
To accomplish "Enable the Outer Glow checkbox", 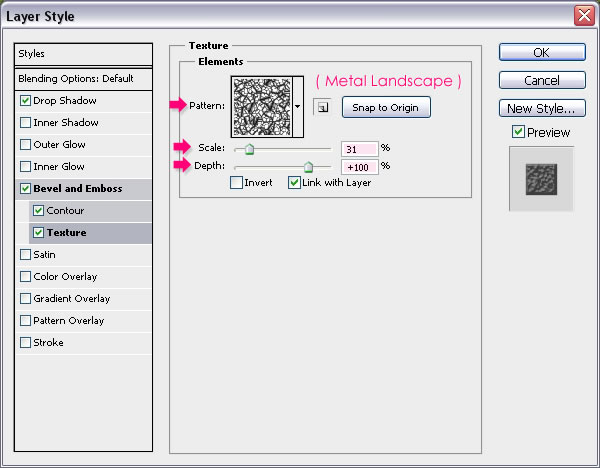I will coord(25,145).
